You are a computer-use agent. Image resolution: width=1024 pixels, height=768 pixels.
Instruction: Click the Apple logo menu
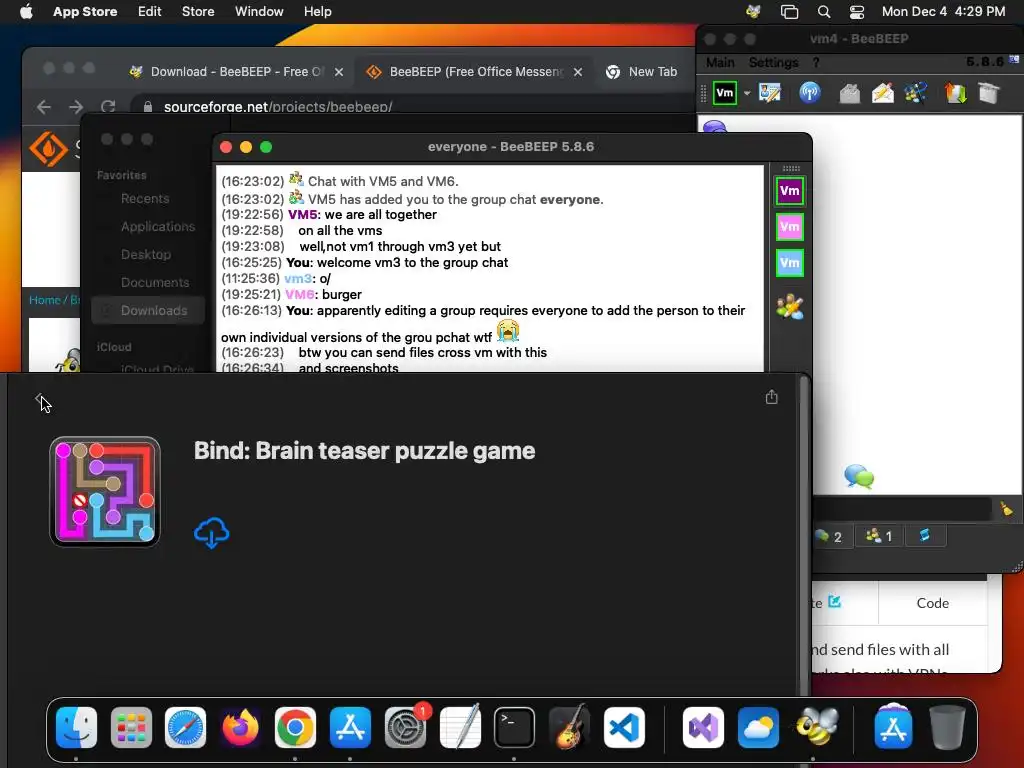tap(26, 12)
